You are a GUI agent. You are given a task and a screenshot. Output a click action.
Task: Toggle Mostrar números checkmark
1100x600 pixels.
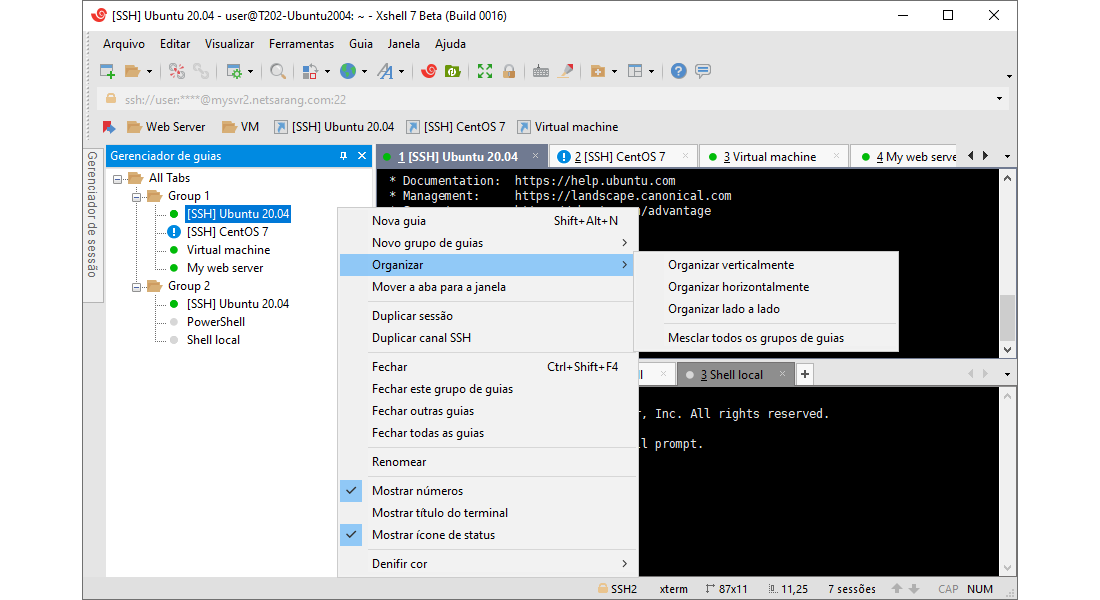[x=351, y=491]
